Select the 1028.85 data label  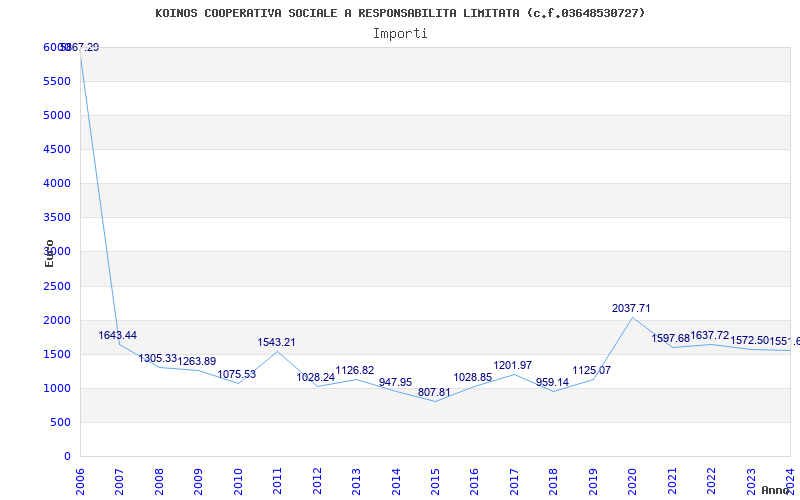[x=473, y=377]
